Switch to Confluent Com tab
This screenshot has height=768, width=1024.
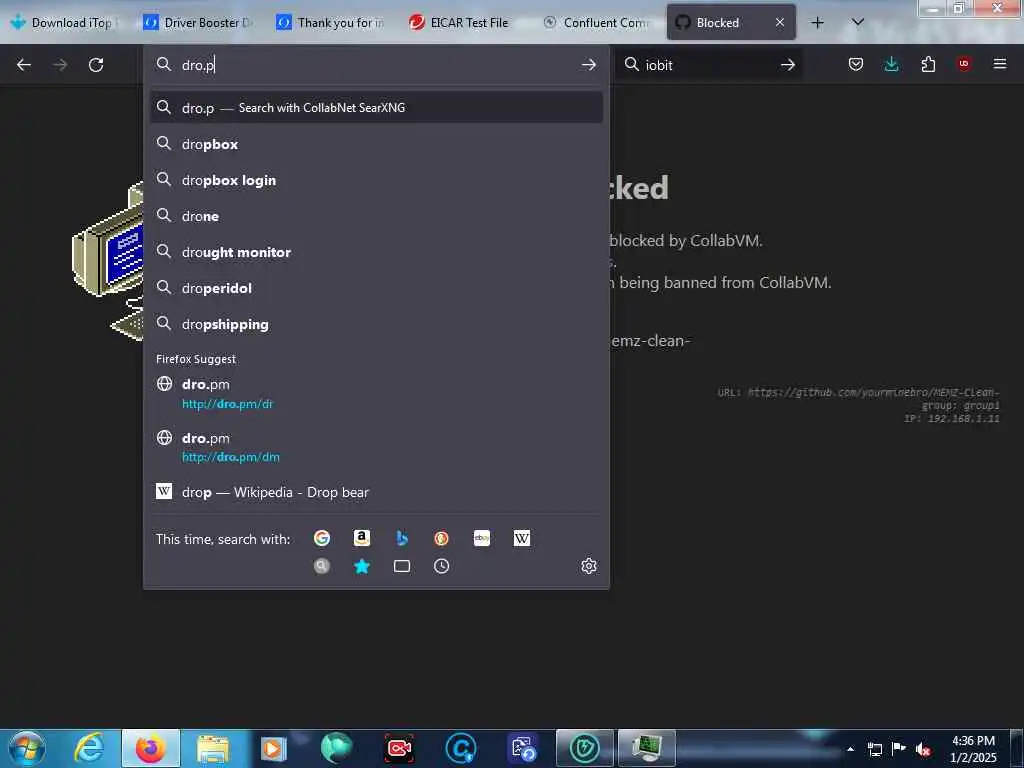click(x=598, y=23)
